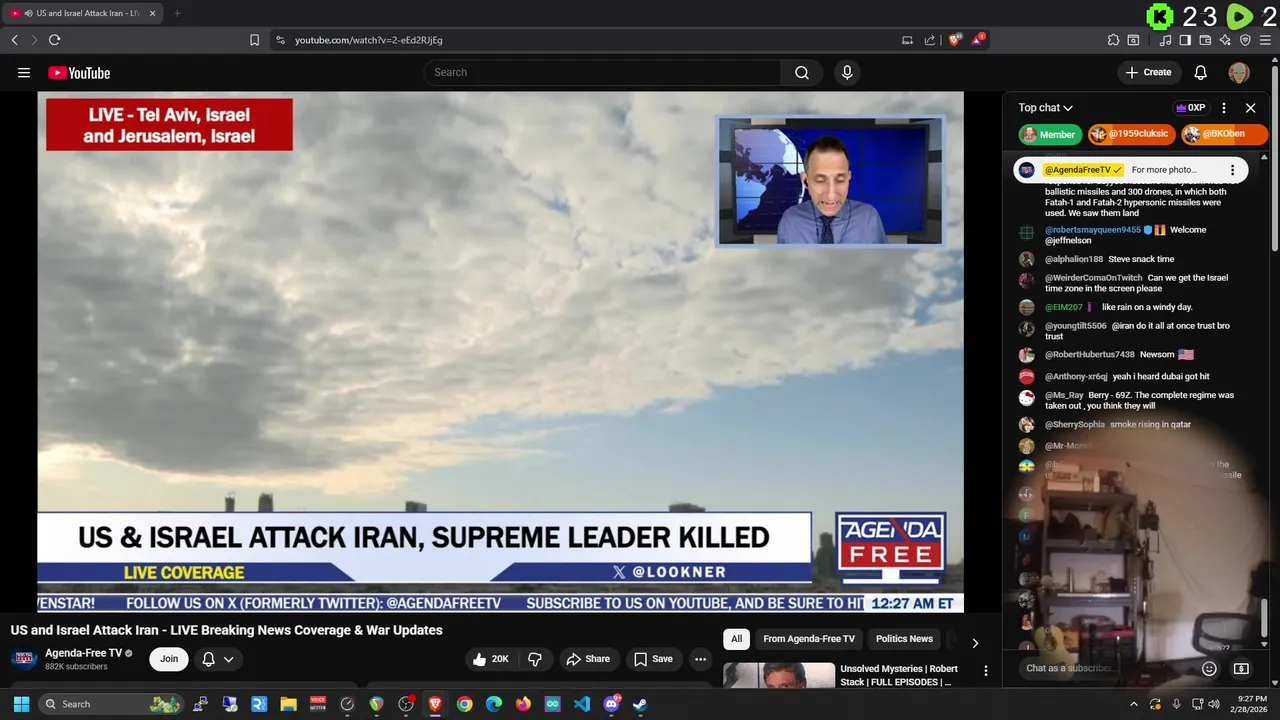This screenshot has height=720, width=1280.
Task: Switch to the US and Israel Attack Iran tab
Action: click(80, 13)
